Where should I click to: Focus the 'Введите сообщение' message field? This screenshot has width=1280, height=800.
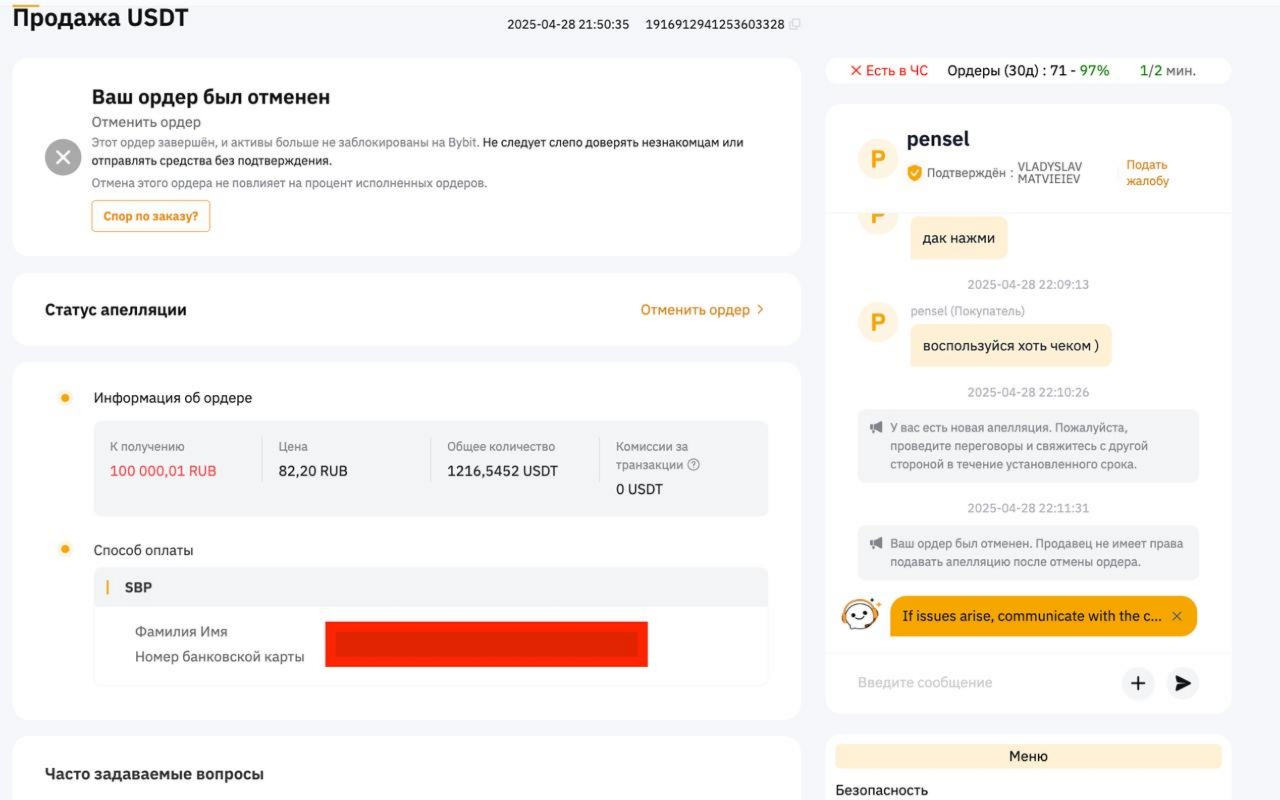tap(980, 683)
